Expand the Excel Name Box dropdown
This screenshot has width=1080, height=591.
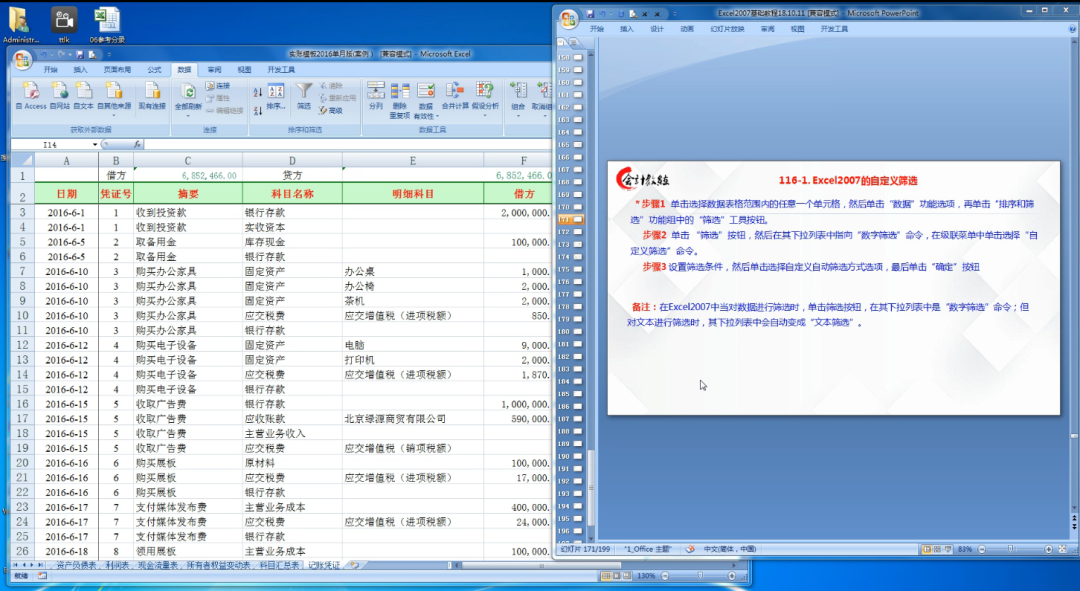point(95,145)
